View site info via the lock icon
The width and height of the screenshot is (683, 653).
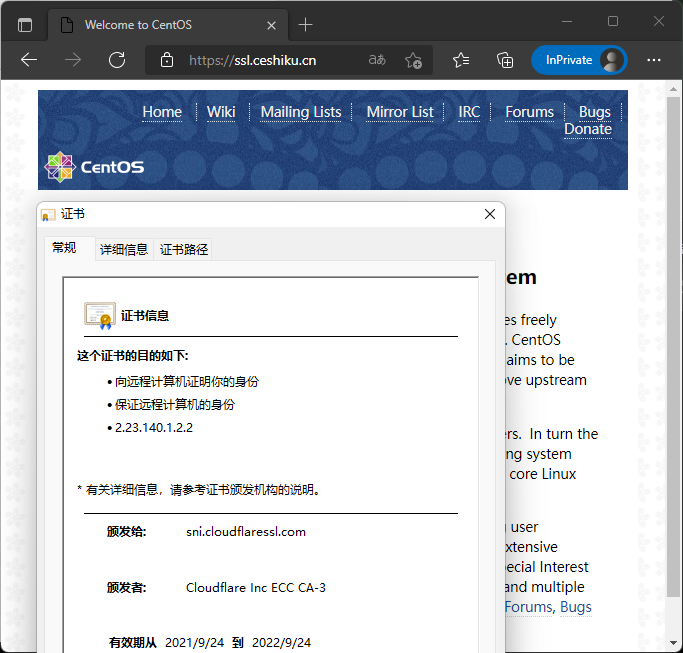(167, 60)
